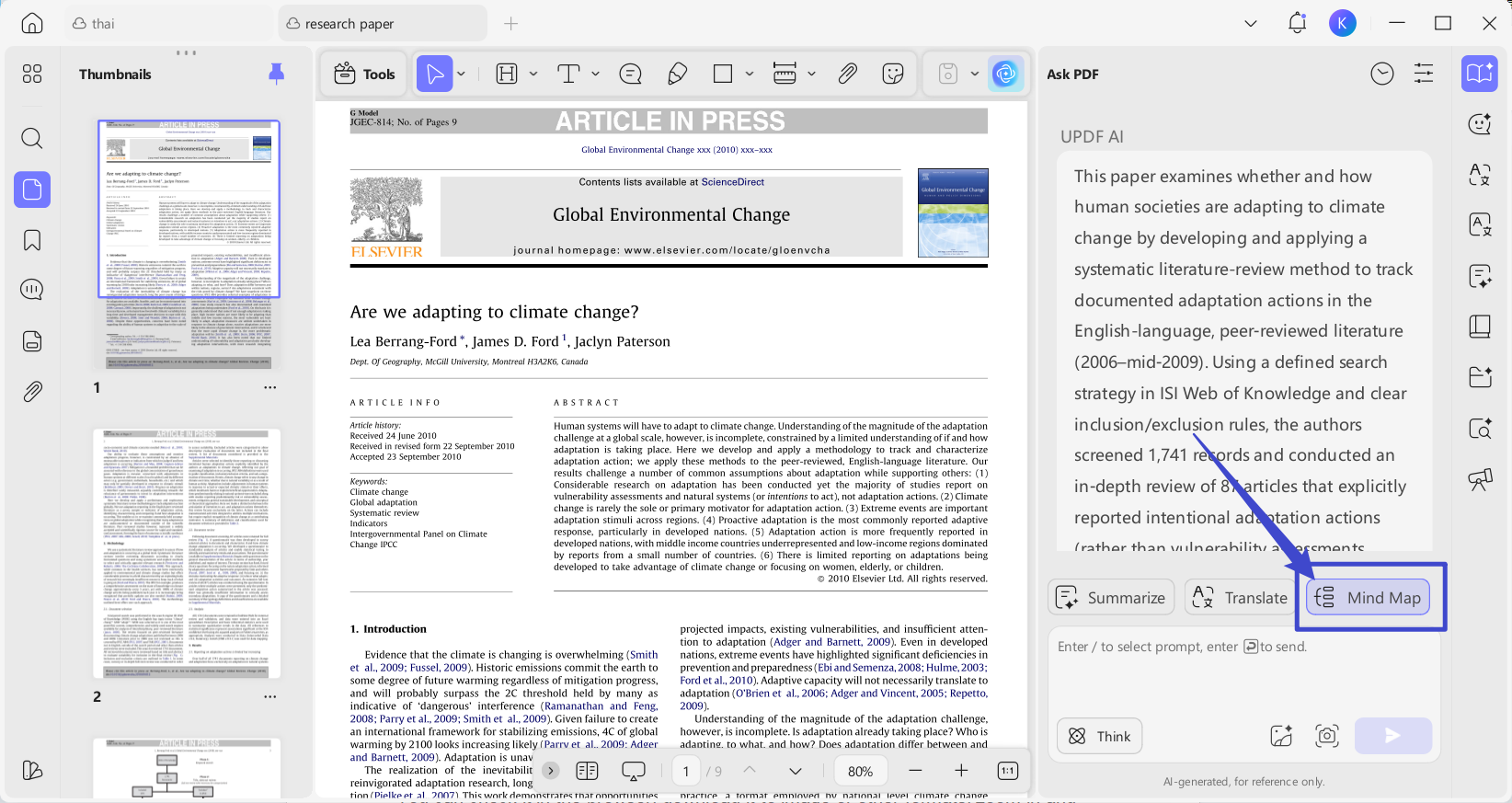Image resolution: width=1512 pixels, height=803 pixels.
Task: Capture a screenshot for the prompt
Action: pyautogui.click(x=1327, y=736)
